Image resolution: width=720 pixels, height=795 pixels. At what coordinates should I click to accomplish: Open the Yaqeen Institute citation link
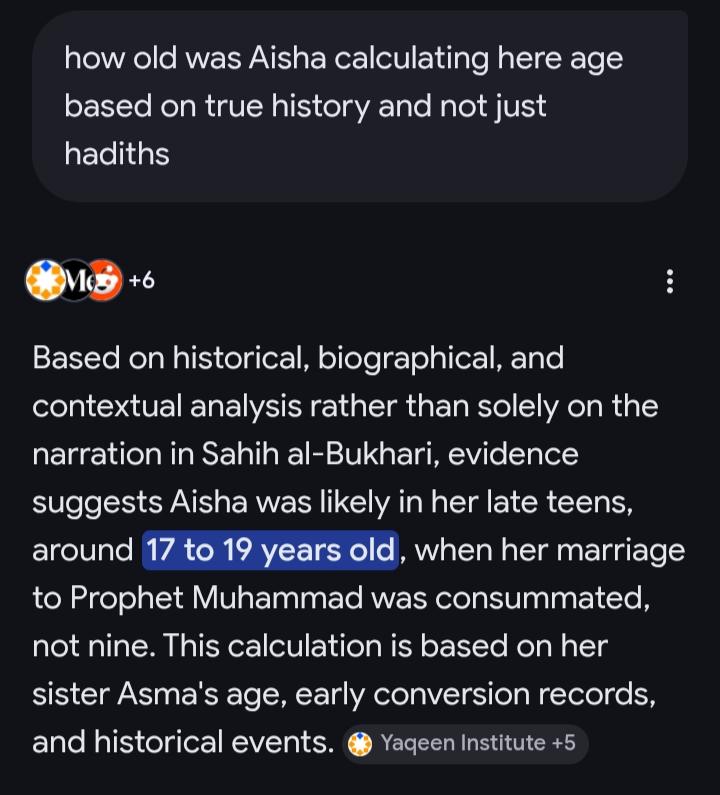[462, 743]
